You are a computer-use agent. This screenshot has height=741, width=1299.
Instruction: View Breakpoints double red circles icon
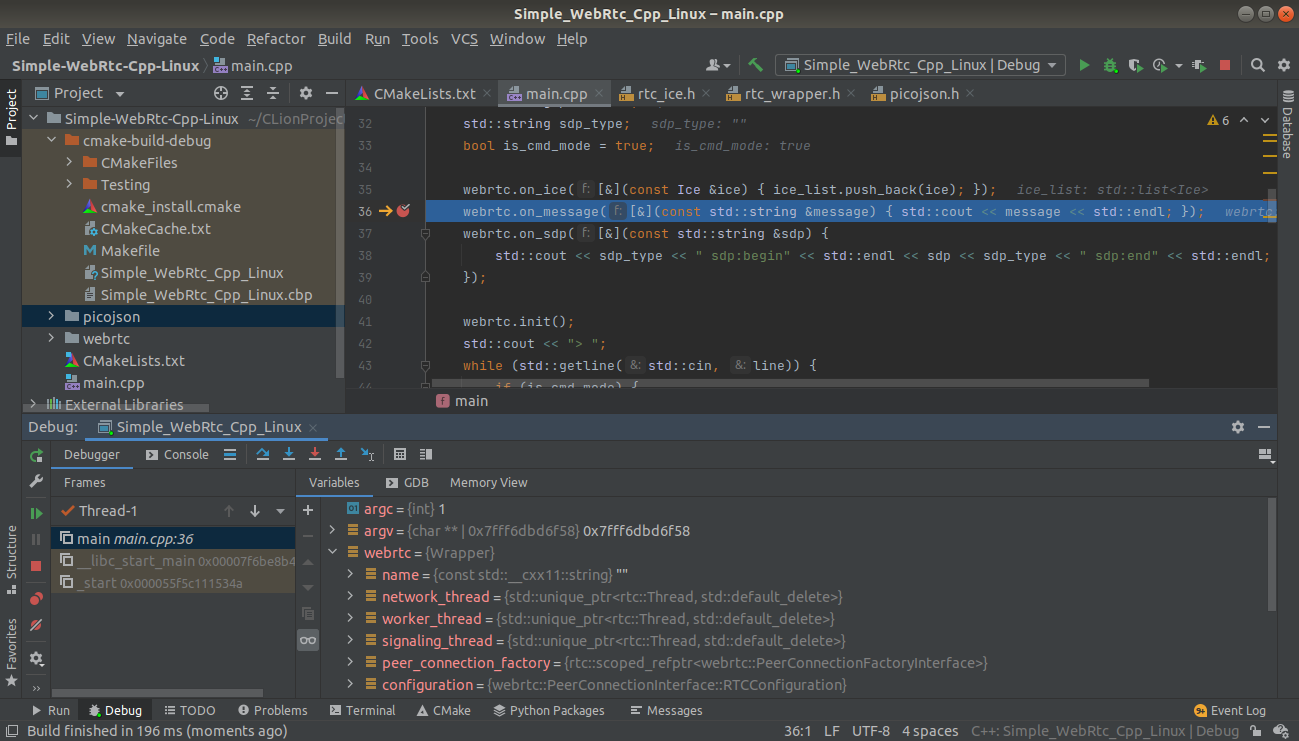click(x=36, y=598)
